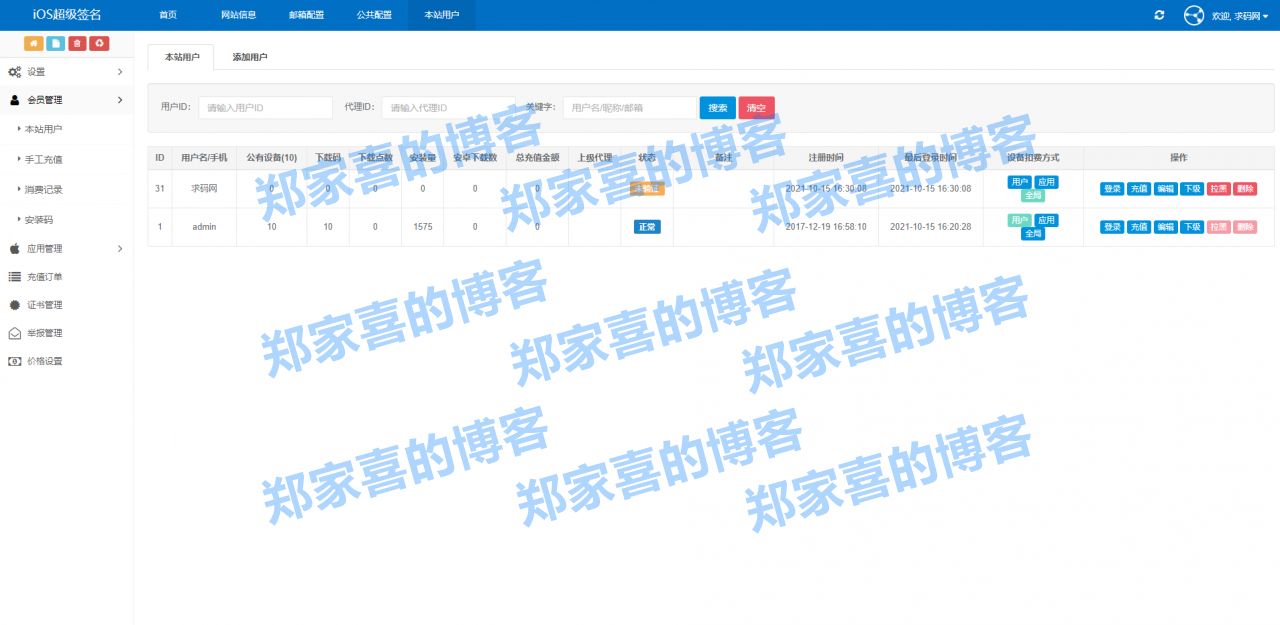
Task: Click the 求码网 username cell in the table
Action: 204,189
